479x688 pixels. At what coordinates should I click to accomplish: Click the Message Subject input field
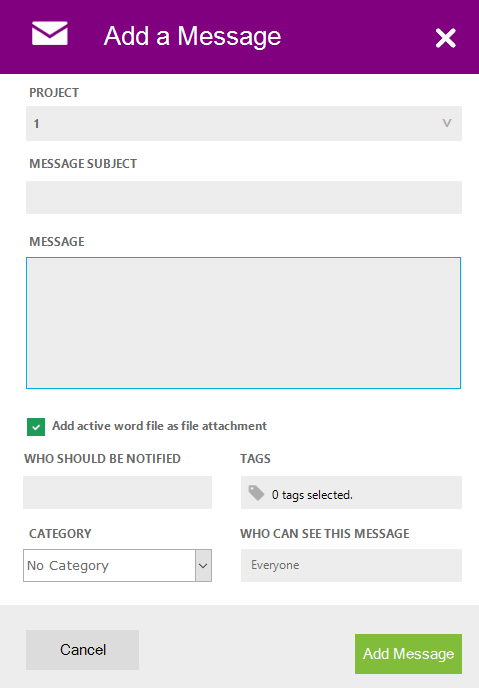pos(244,197)
